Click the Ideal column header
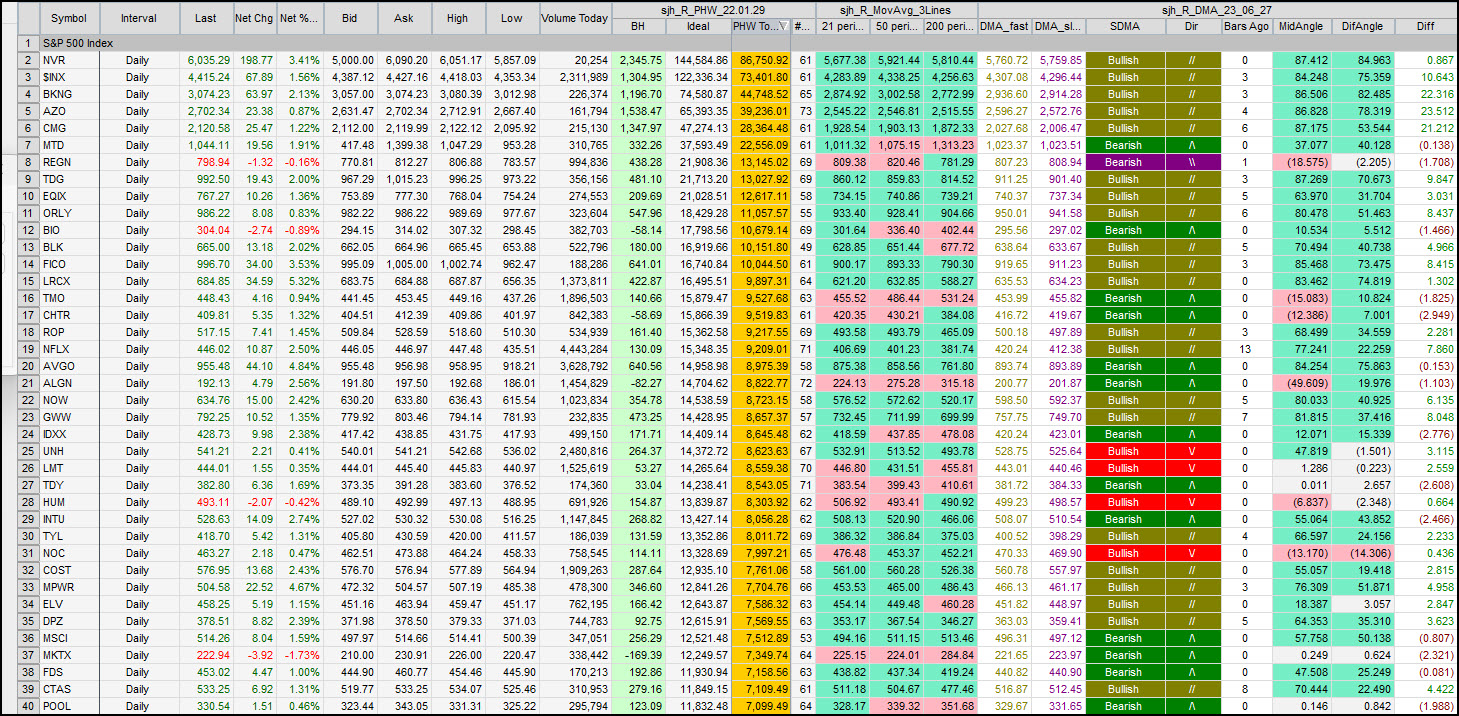The width and height of the screenshot is (1459, 716). coord(699,26)
